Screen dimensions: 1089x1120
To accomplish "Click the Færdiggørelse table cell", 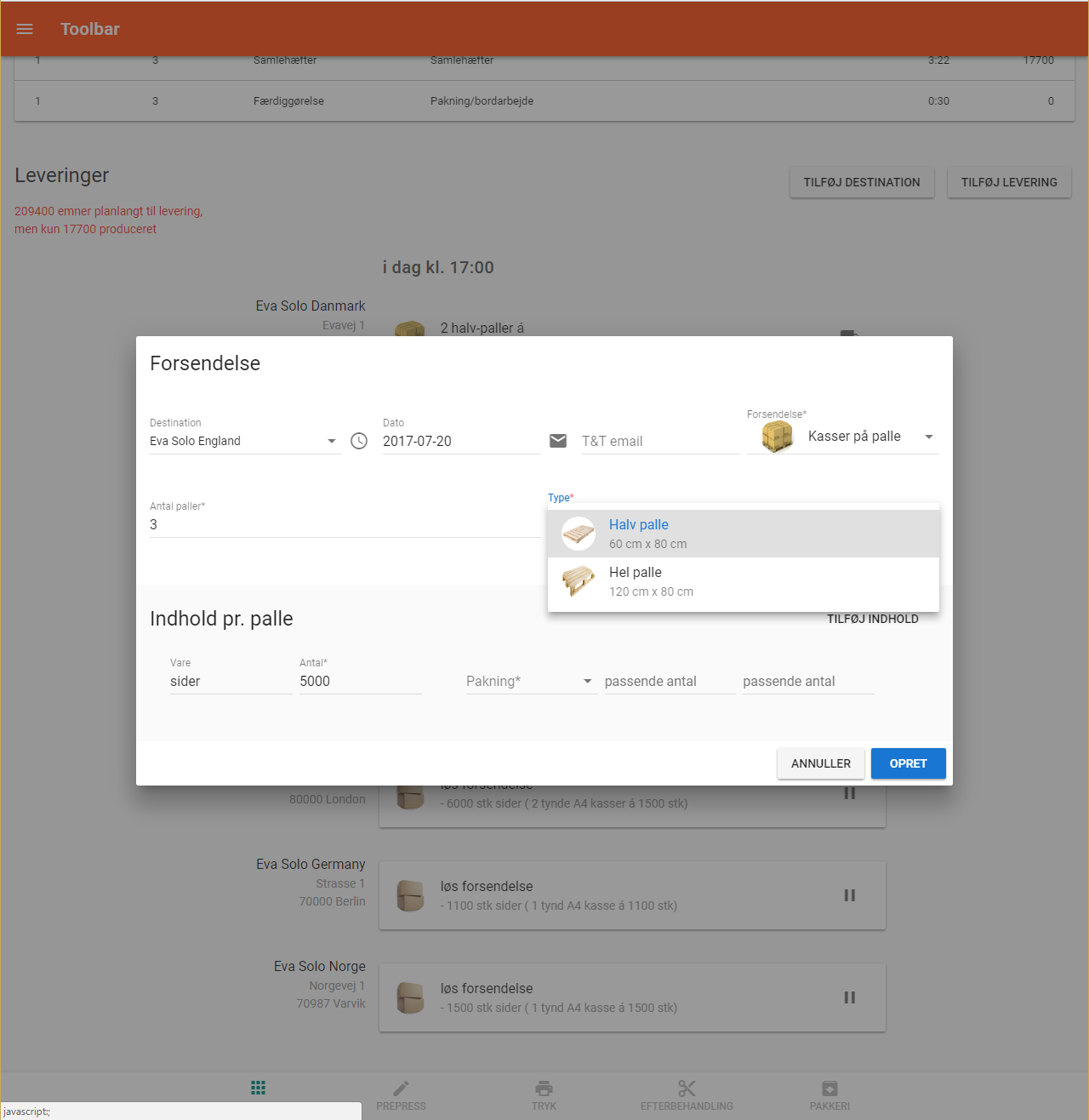I will [x=288, y=100].
